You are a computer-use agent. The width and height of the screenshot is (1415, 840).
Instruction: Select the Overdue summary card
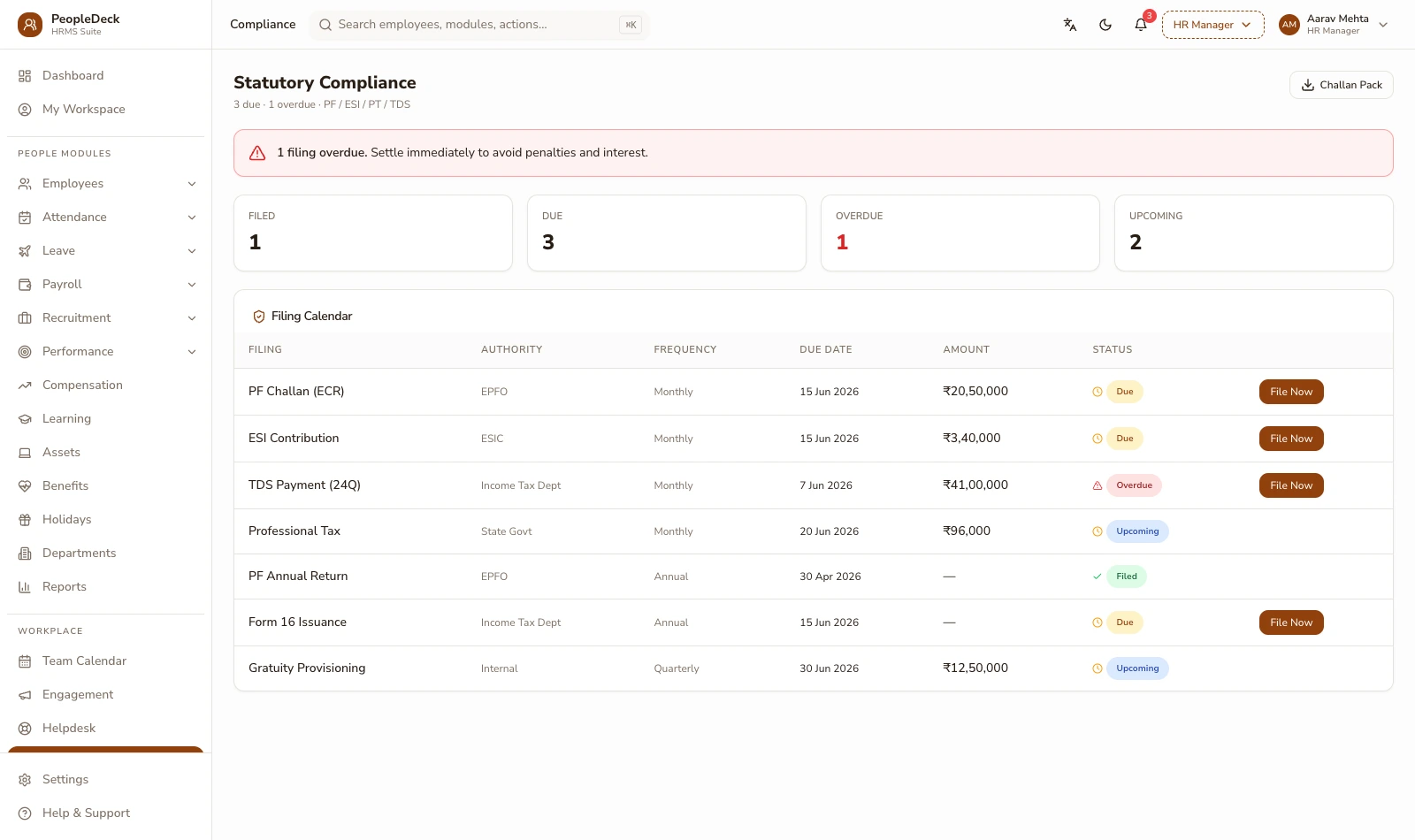pos(960,233)
